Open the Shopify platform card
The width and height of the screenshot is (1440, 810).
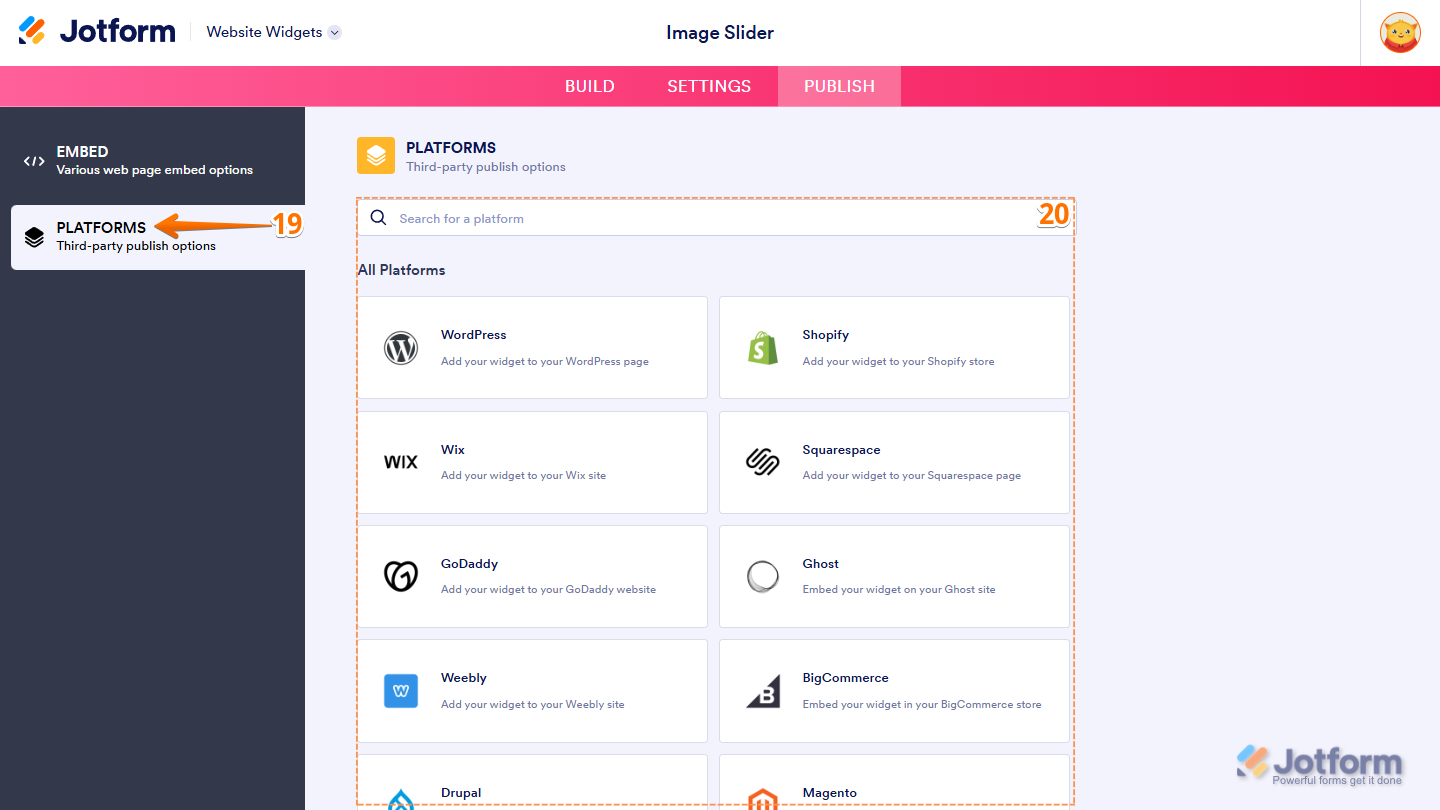coord(894,347)
